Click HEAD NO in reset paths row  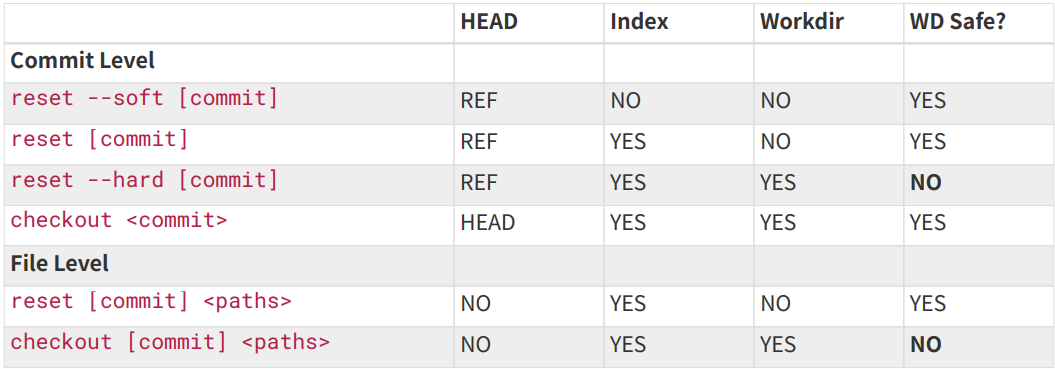[476, 304]
